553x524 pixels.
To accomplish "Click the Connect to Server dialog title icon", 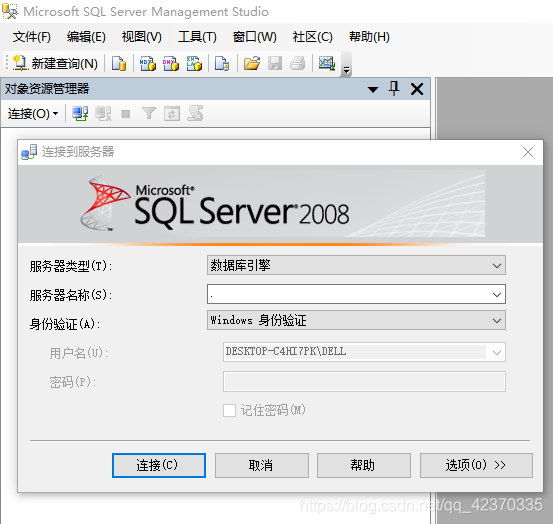I will [x=29, y=152].
